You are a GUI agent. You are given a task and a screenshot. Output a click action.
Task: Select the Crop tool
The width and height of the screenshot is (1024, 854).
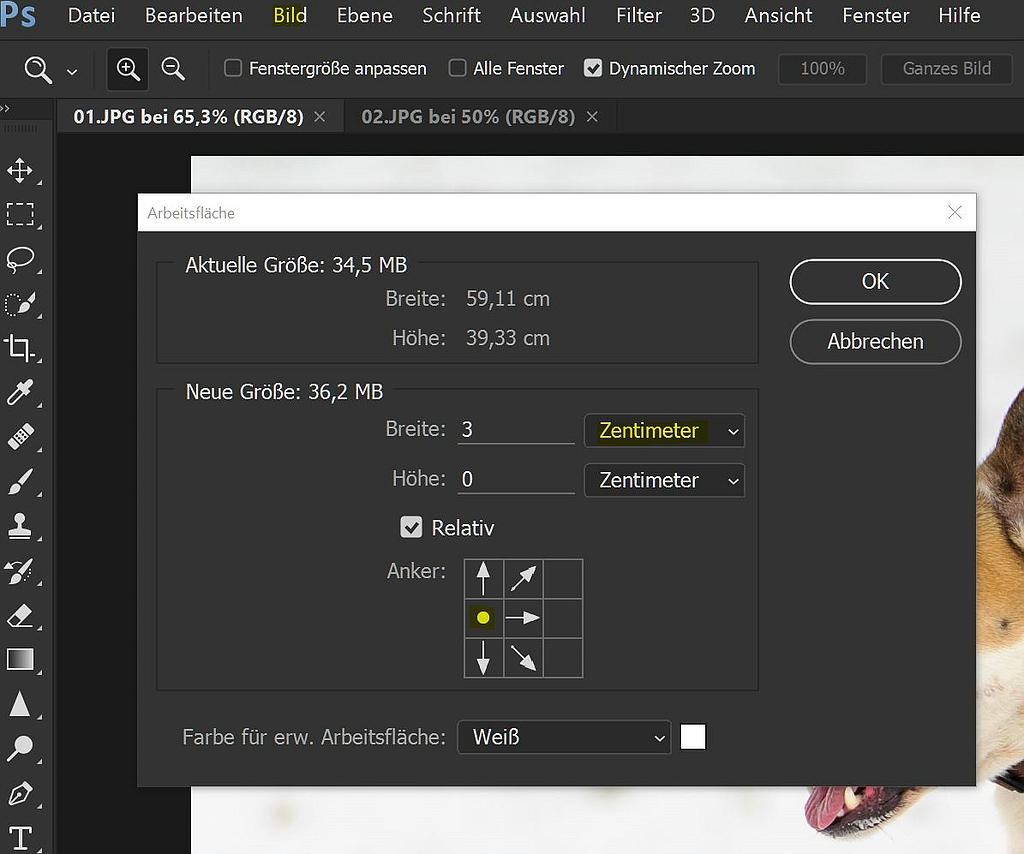[x=20, y=348]
